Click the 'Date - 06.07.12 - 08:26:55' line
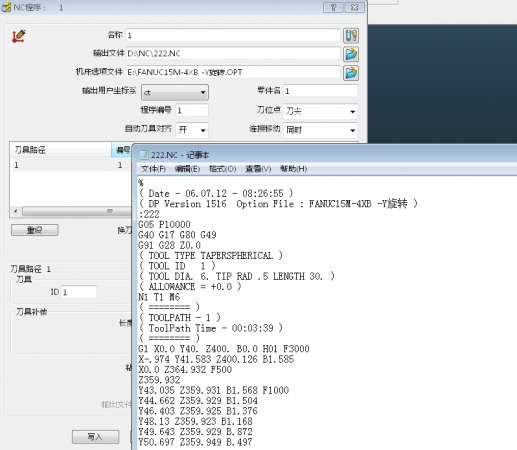 point(216,194)
